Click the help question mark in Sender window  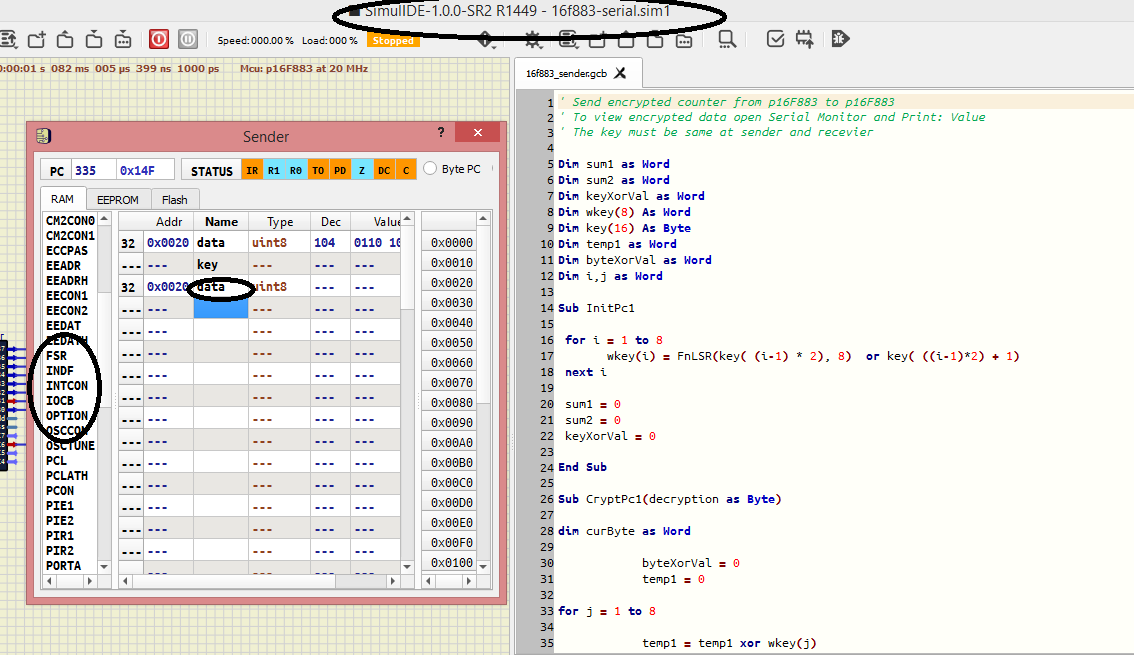click(x=441, y=133)
